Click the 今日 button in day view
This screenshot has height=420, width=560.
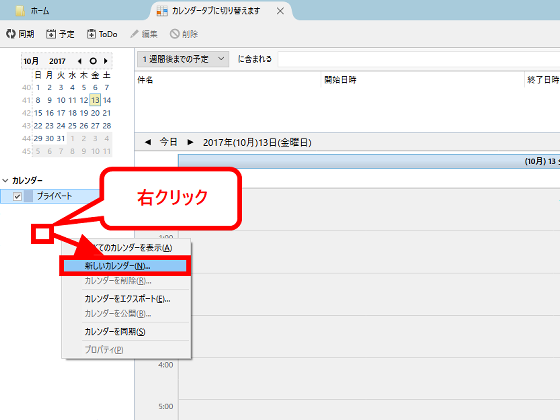169,142
